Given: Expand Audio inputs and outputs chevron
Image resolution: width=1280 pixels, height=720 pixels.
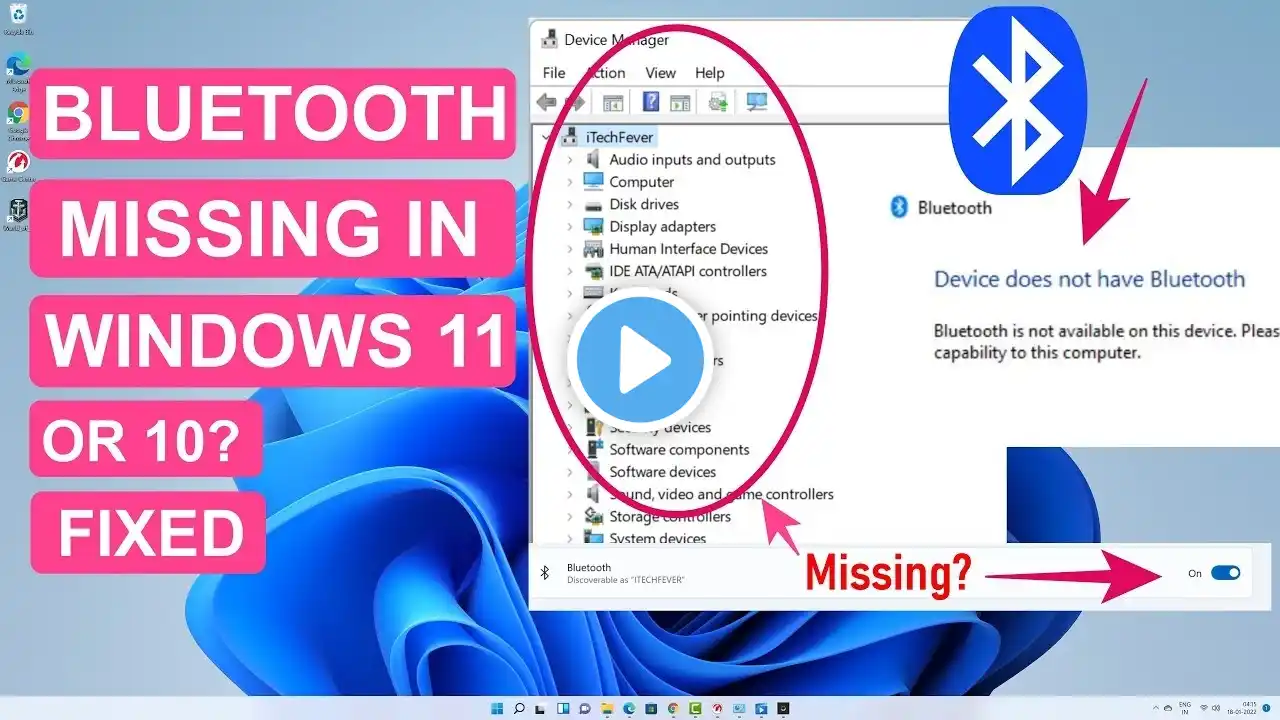Looking at the screenshot, I should pos(570,160).
